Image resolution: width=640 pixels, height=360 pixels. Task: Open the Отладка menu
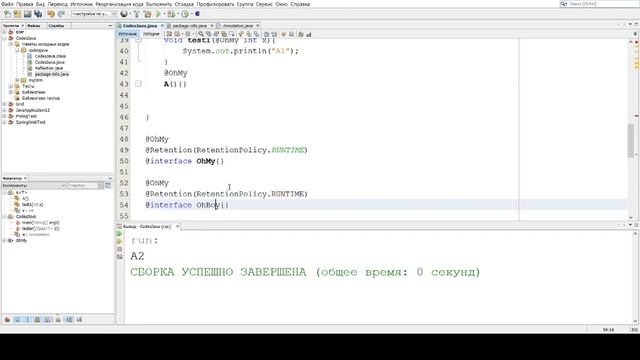[184, 4]
